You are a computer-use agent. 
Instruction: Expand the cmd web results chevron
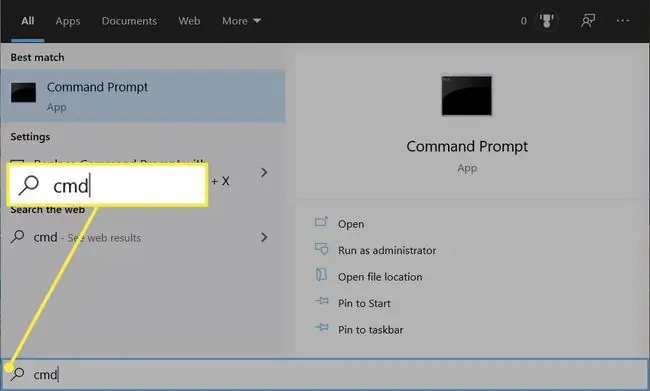264,237
